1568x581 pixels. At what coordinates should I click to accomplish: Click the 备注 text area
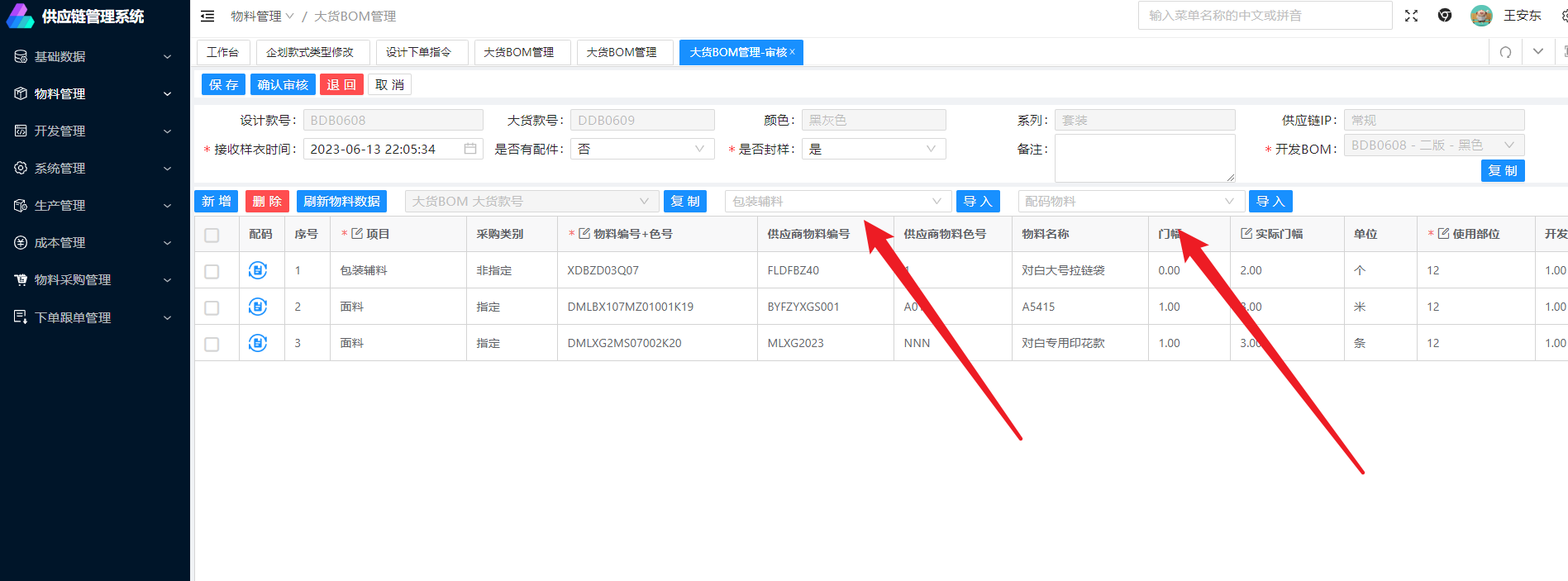pos(1144,158)
